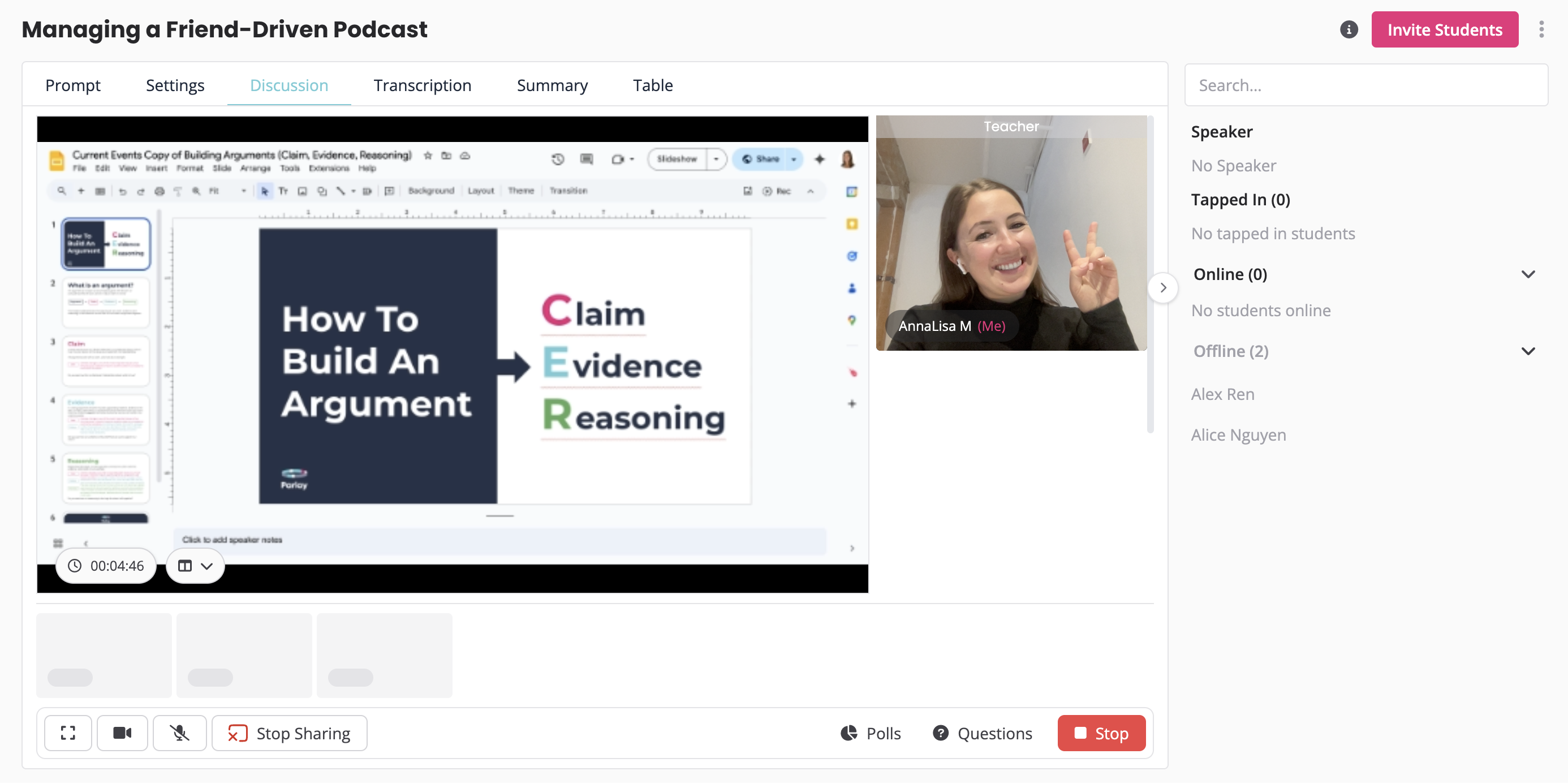Click the timer showing 00:04:46
The height and width of the screenshot is (784, 1568).
(106, 566)
